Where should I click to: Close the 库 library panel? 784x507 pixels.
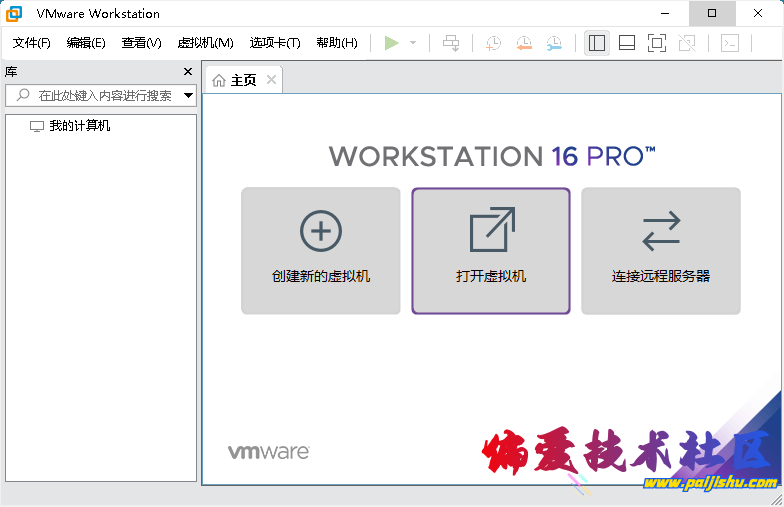click(188, 72)
